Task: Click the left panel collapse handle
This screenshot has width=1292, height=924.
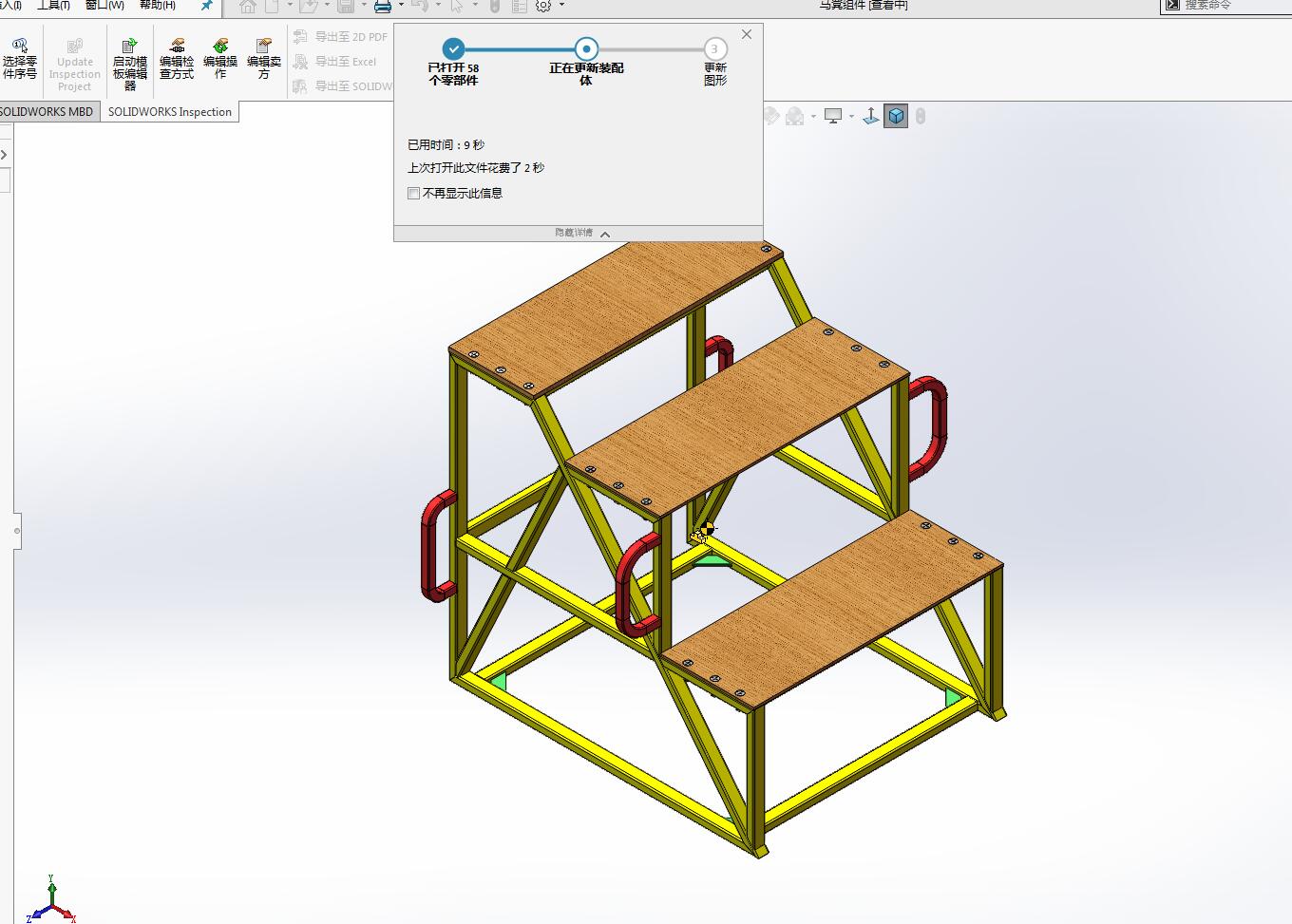Action: [x=17, y=531]
